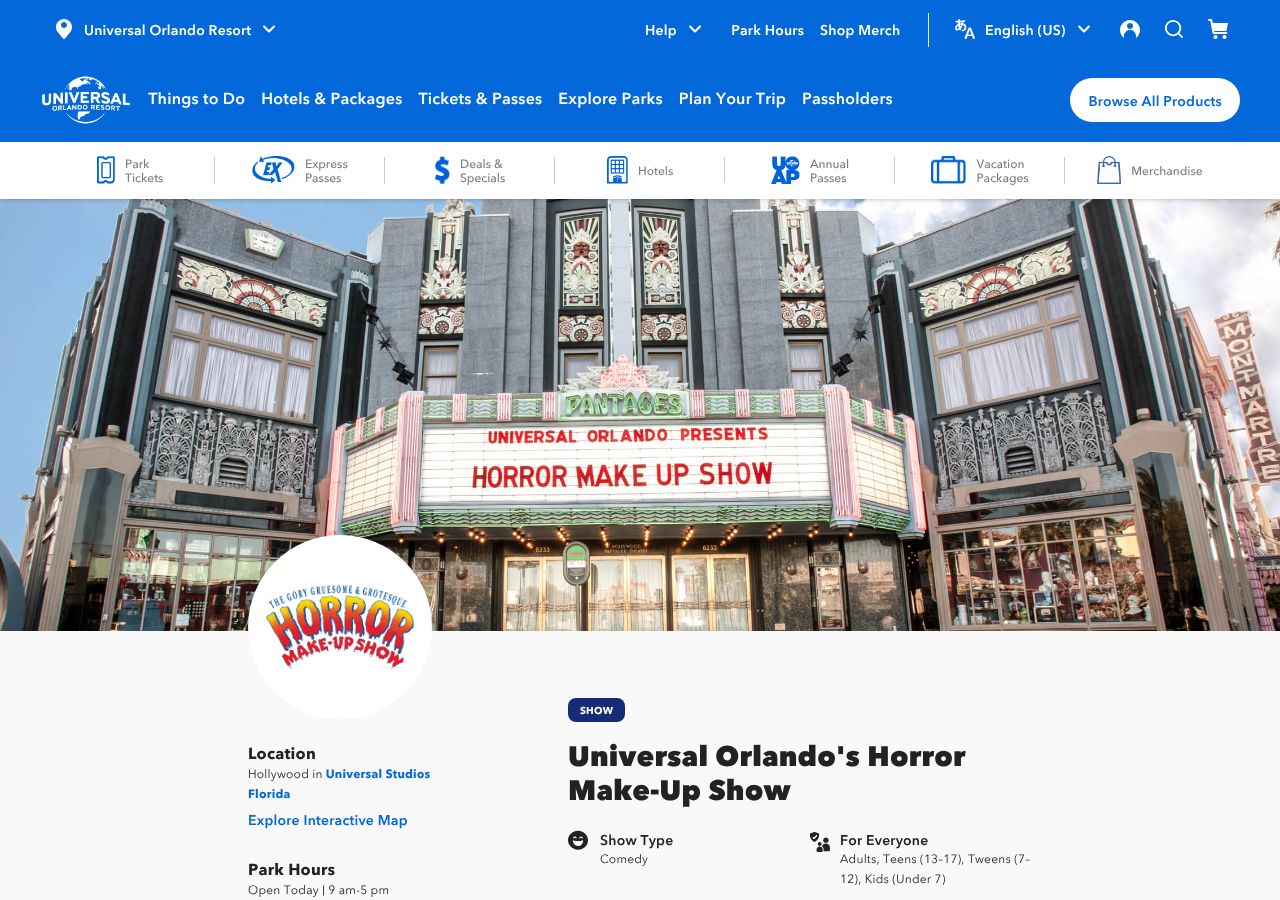Click the Browse All Products button
Viewport: 1280px width, 900px height.
click(x=1155, y=100)
